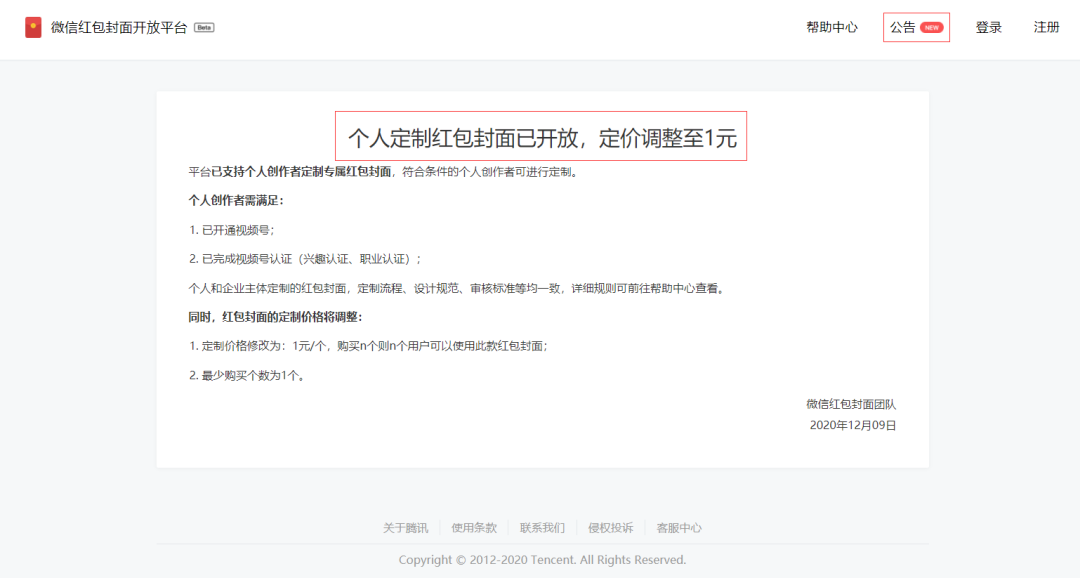1080x578 pixels.
Task: Click the bold text 已支持个人创作者定制专属红包封面
Action: pos(301,172)
